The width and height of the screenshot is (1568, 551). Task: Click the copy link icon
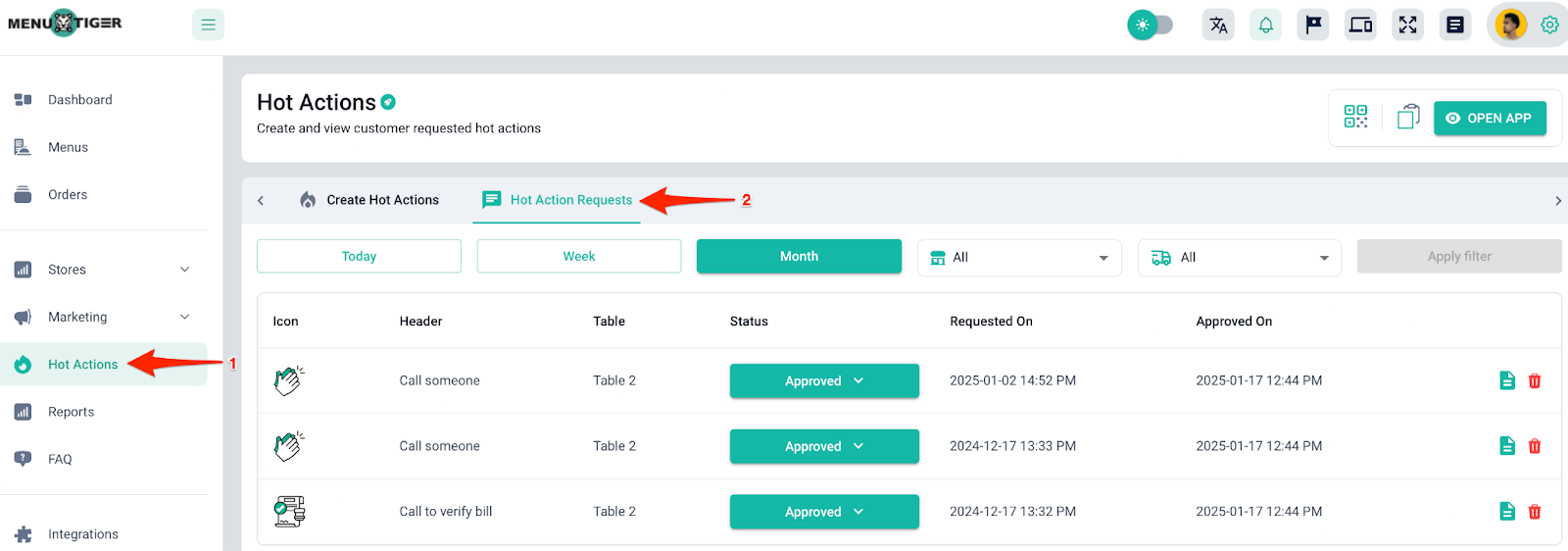tap(1408, 117)
